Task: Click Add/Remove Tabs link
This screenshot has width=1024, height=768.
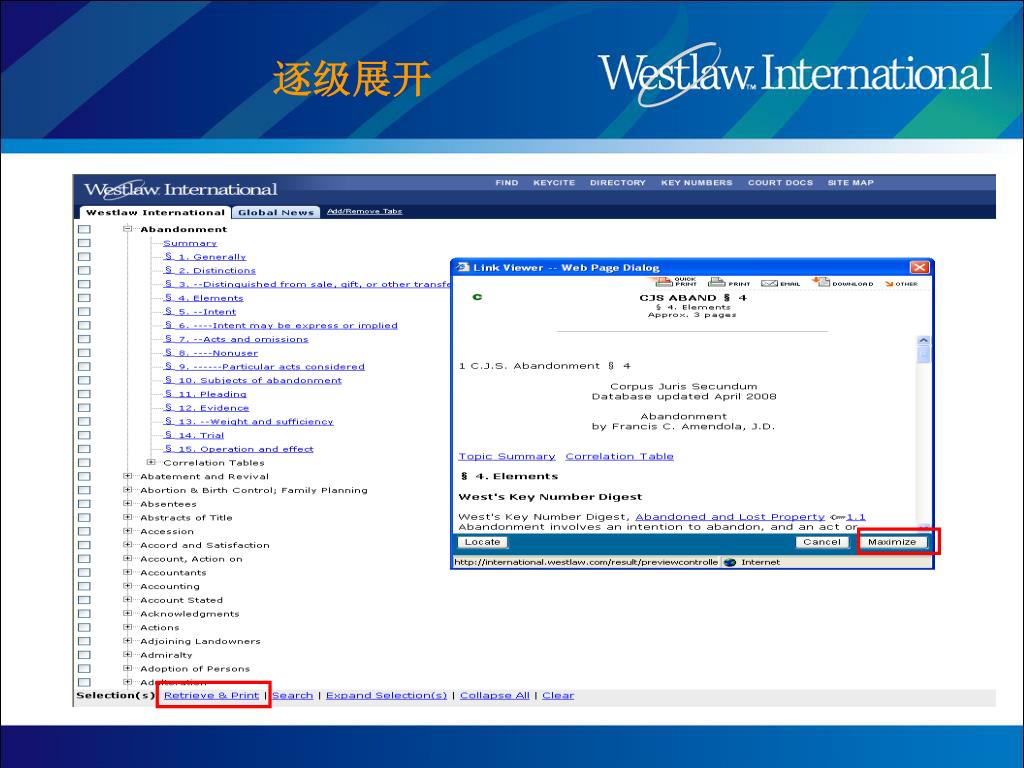Action: click(364, 211)
